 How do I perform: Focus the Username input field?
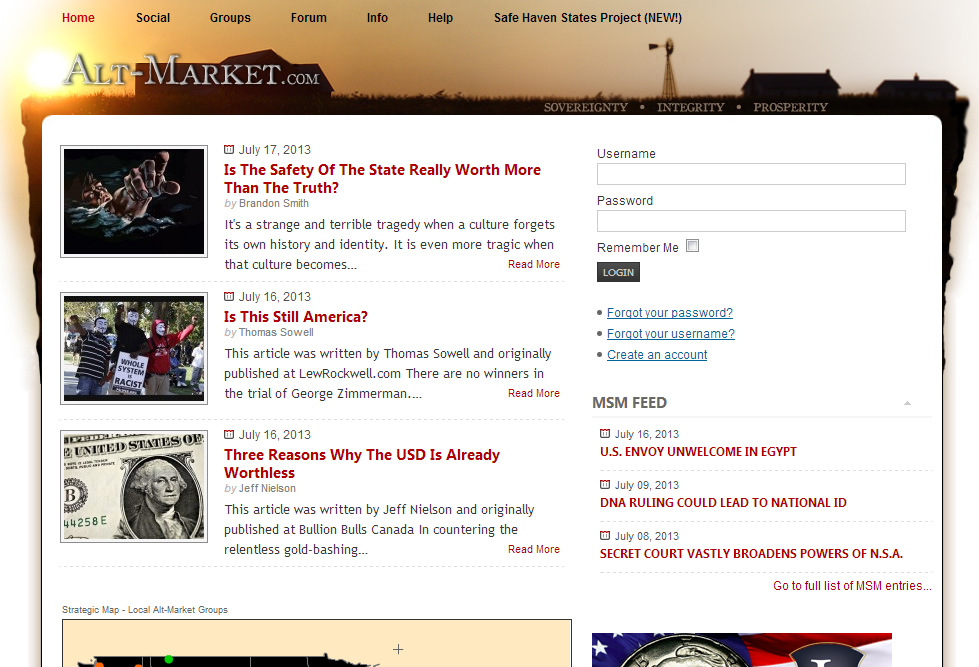click(x=751, y=174)
